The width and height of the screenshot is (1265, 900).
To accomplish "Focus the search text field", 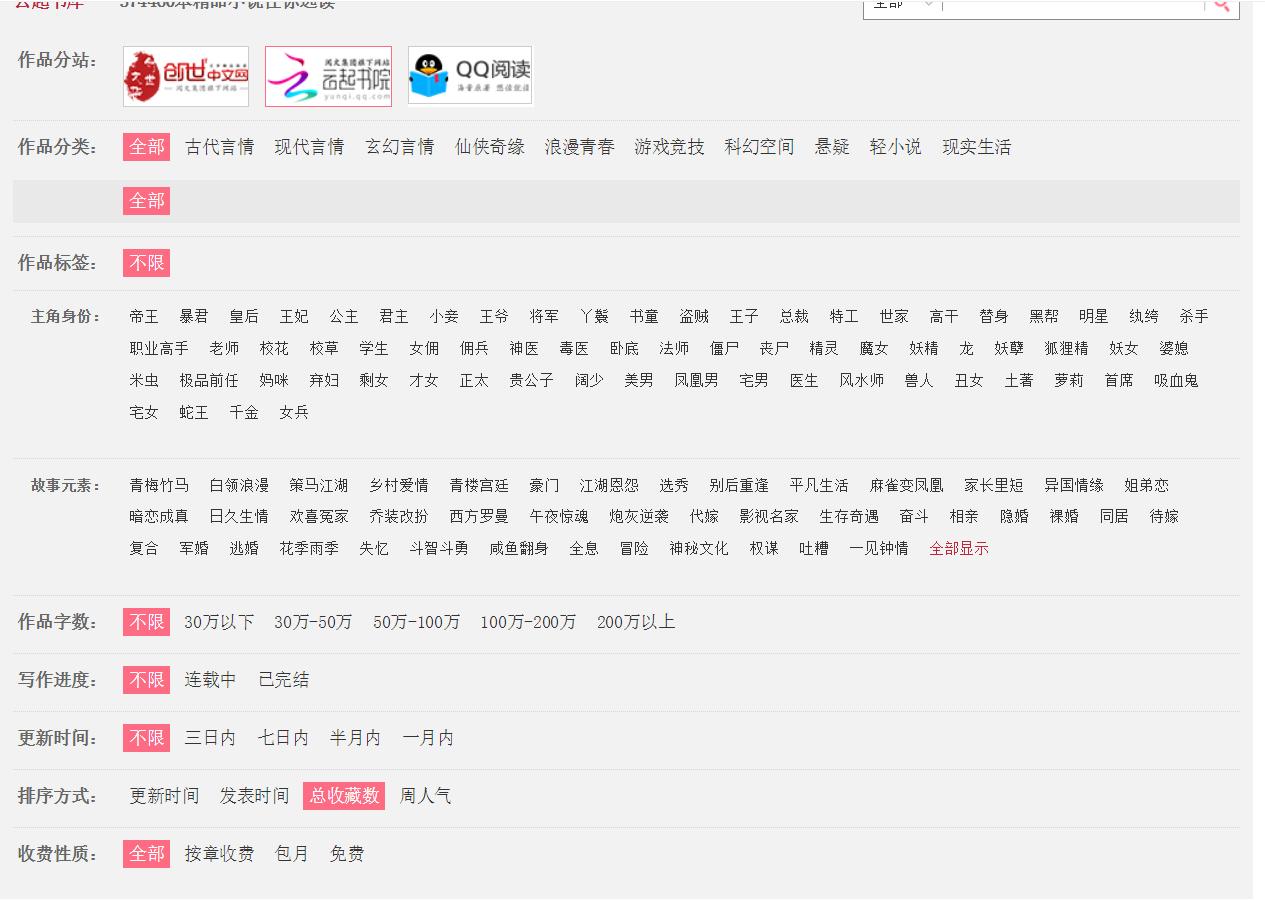I will pos(1073,6).
